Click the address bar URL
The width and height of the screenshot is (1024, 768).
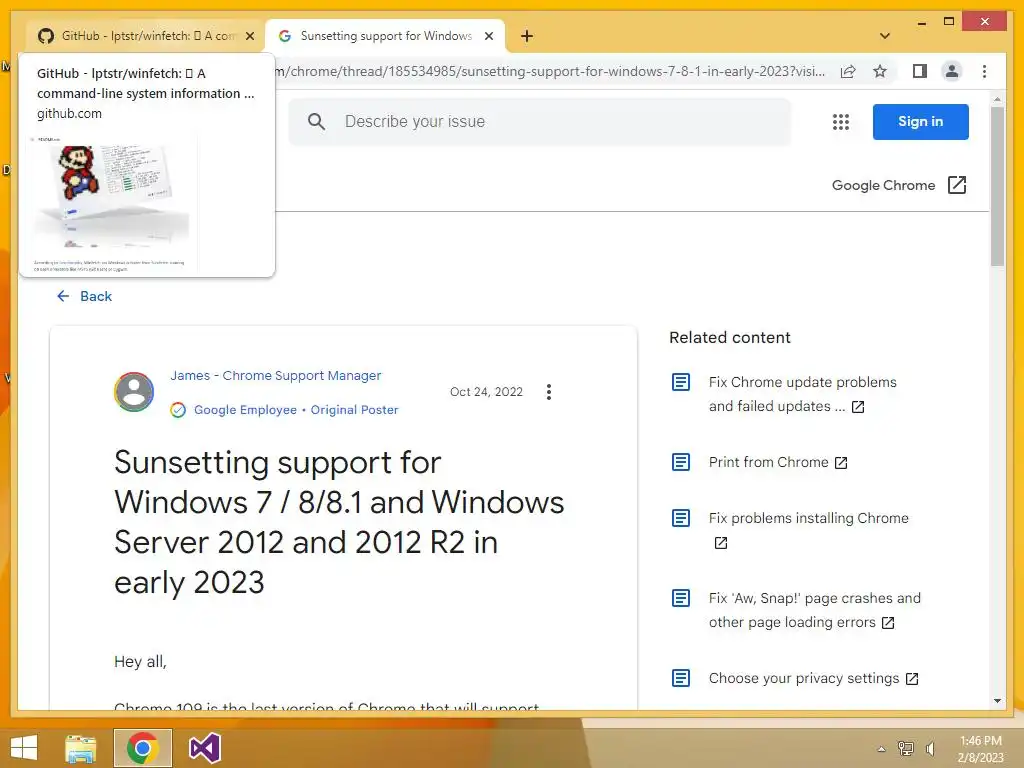[552, 71]
